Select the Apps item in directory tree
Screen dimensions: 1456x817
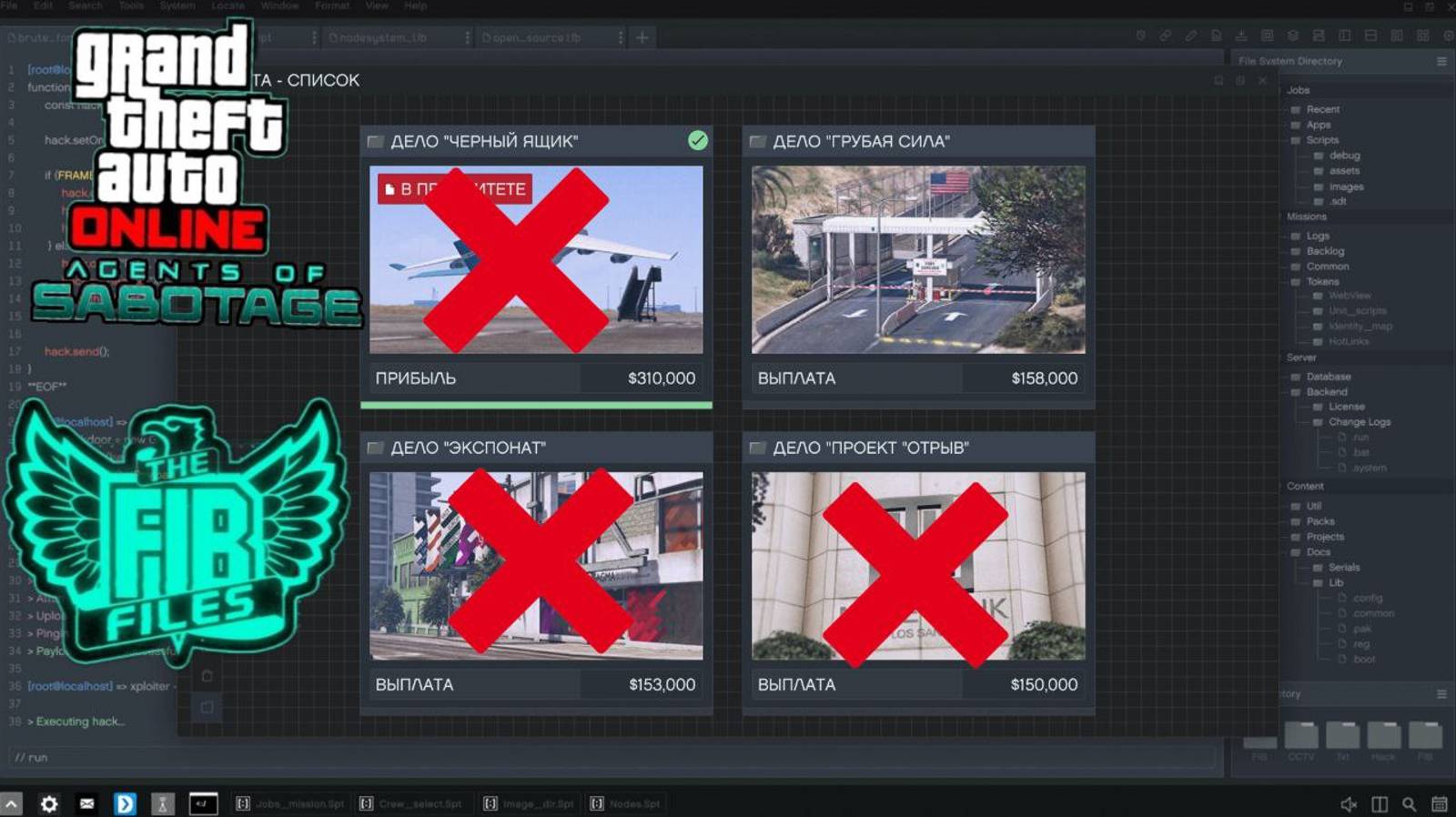pos(1319,125)
